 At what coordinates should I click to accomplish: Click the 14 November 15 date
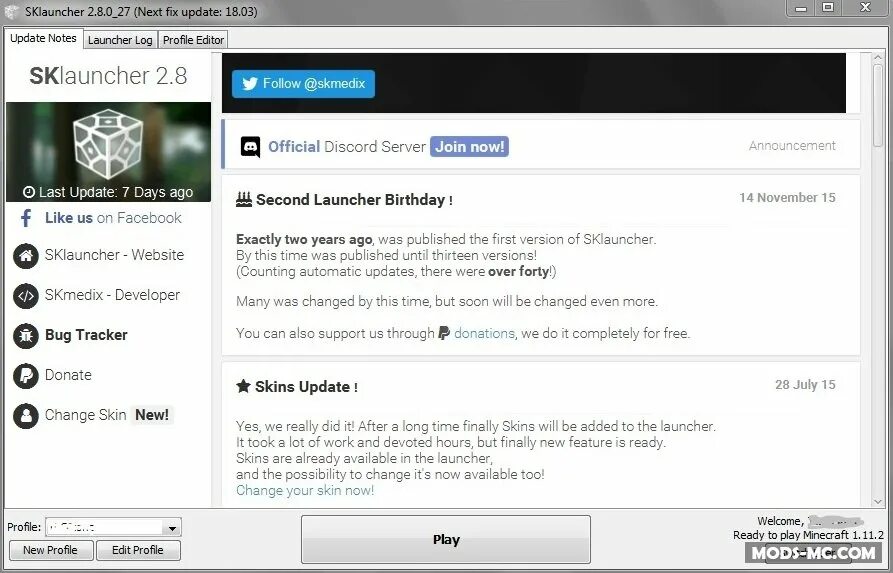[787, 198]
